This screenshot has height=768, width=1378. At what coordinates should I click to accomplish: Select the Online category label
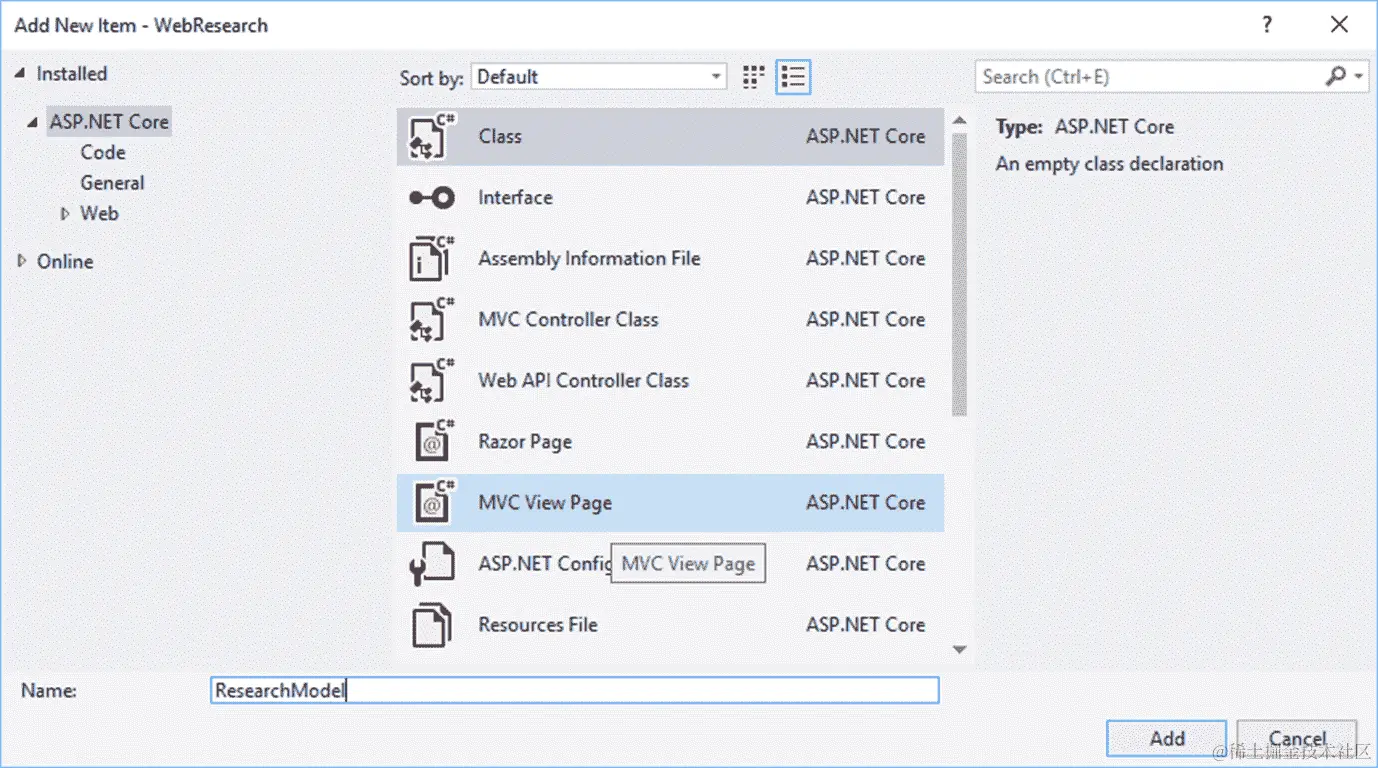(65, 261)
